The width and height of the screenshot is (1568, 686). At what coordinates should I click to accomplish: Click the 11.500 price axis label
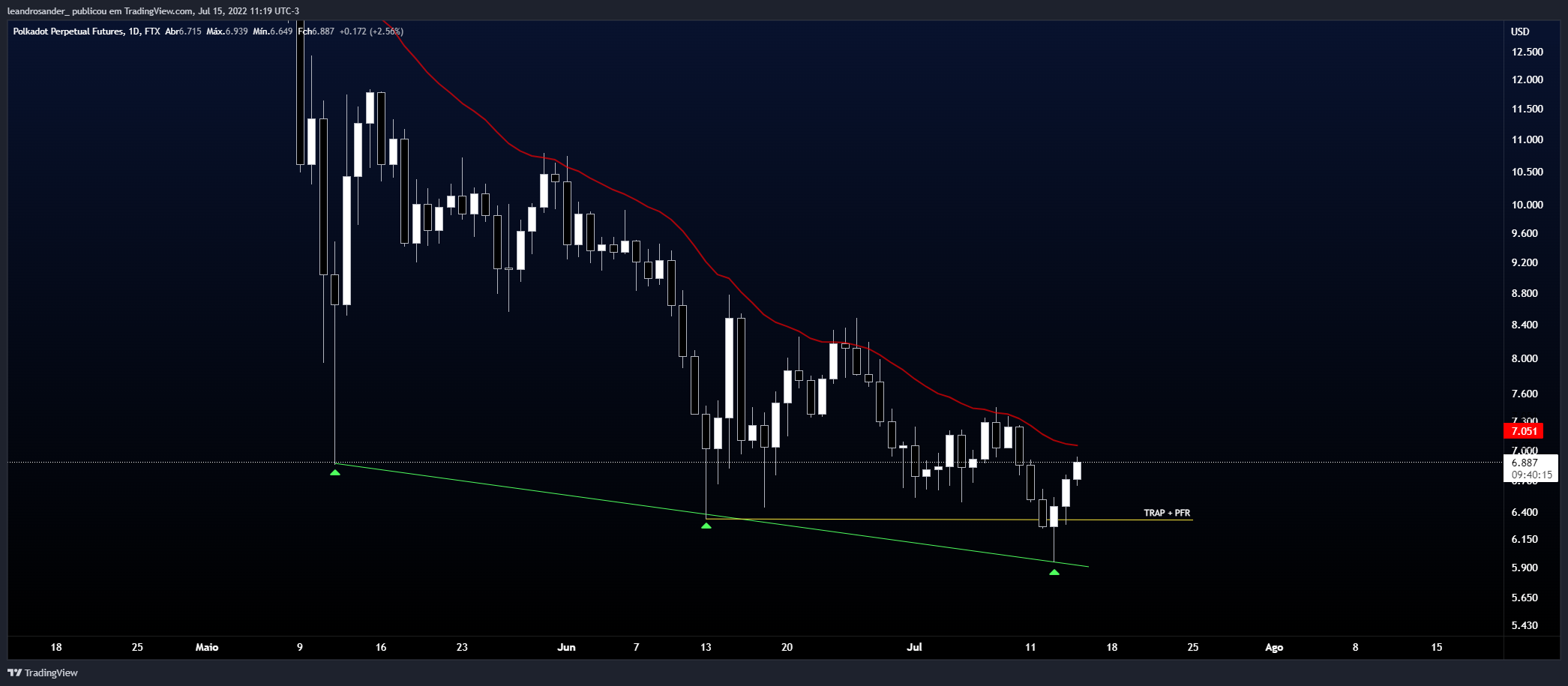1528,109
